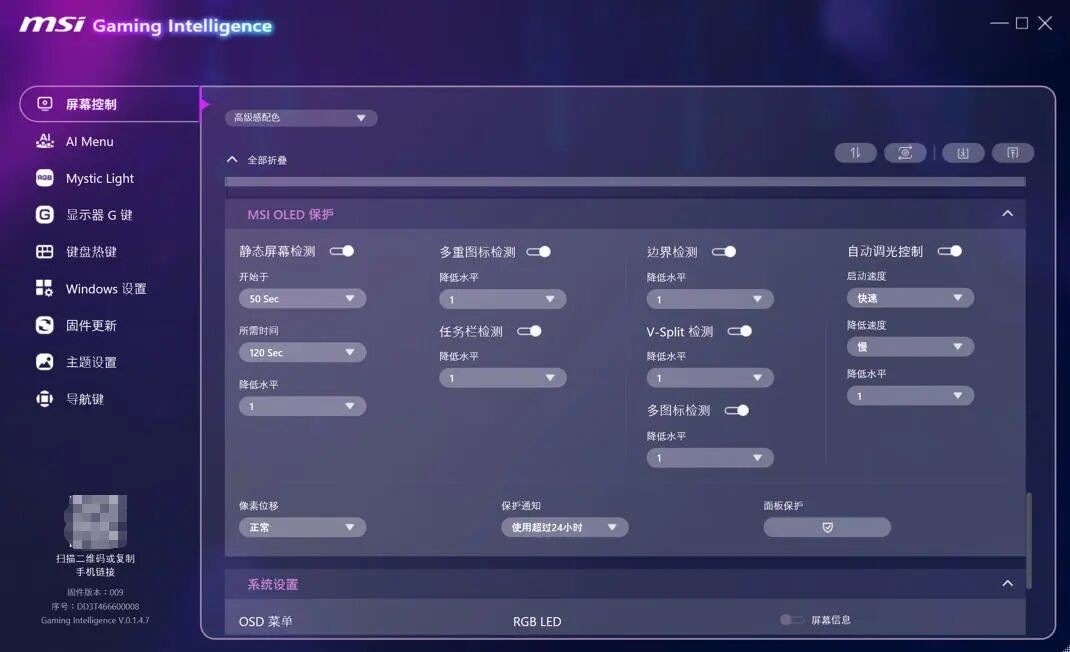Click the 扫描二维码或复制手机链接 text

click(x=96, y=565)
